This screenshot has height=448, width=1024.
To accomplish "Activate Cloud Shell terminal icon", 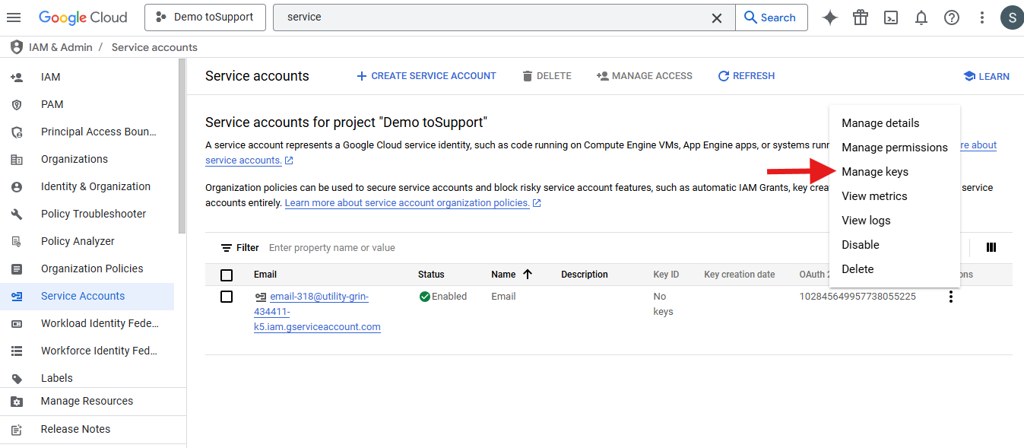I will (891, 17).
